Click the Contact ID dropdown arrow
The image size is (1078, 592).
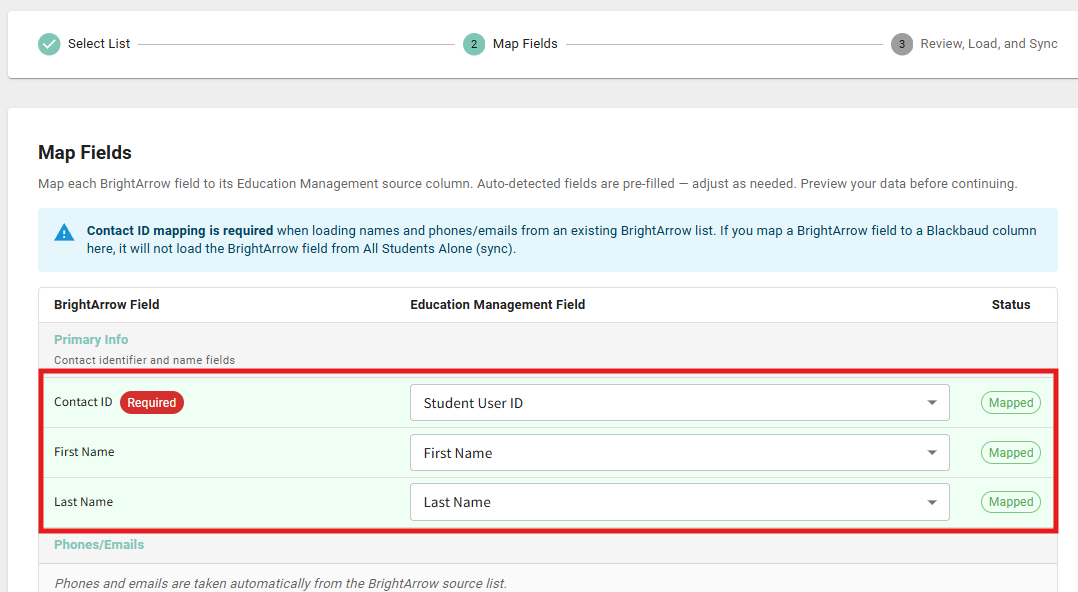click(x=932, y=403)
